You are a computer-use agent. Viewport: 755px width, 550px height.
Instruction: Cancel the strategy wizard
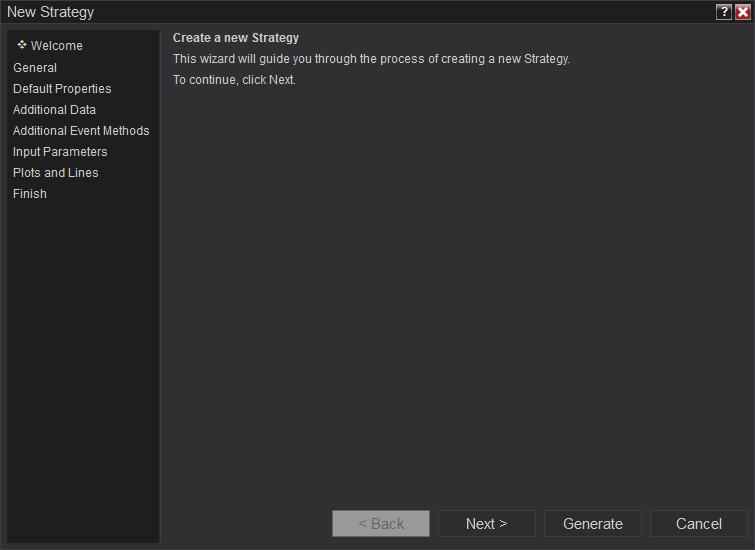699,524
